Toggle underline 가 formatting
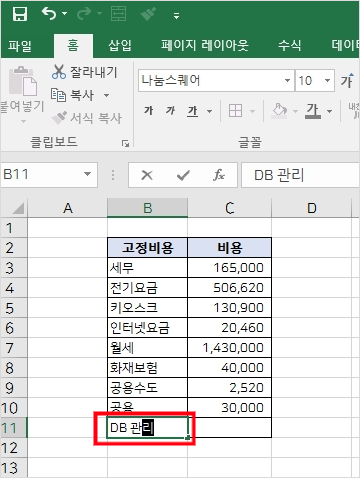The image size is (360, 478). pyautogui.click(x=192, y=111)
